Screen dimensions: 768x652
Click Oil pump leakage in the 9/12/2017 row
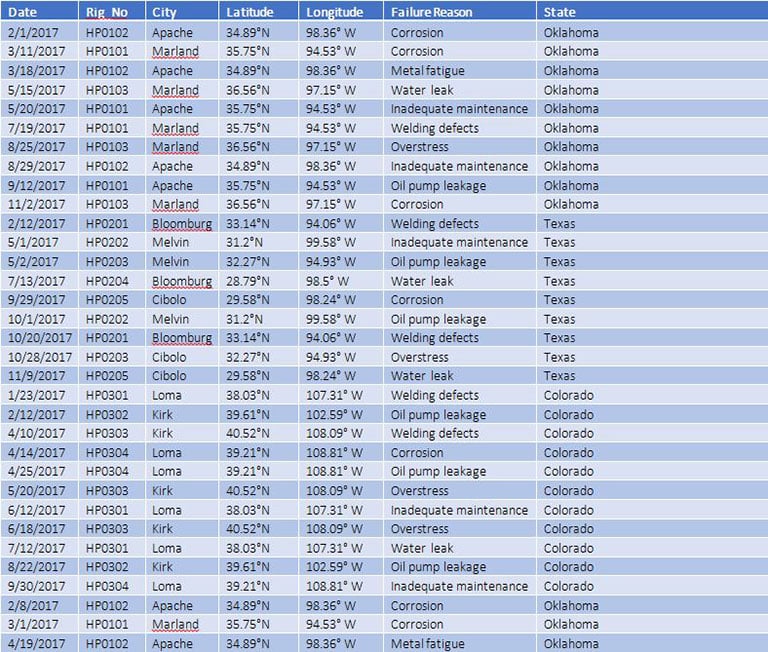(x=438, y=186)
